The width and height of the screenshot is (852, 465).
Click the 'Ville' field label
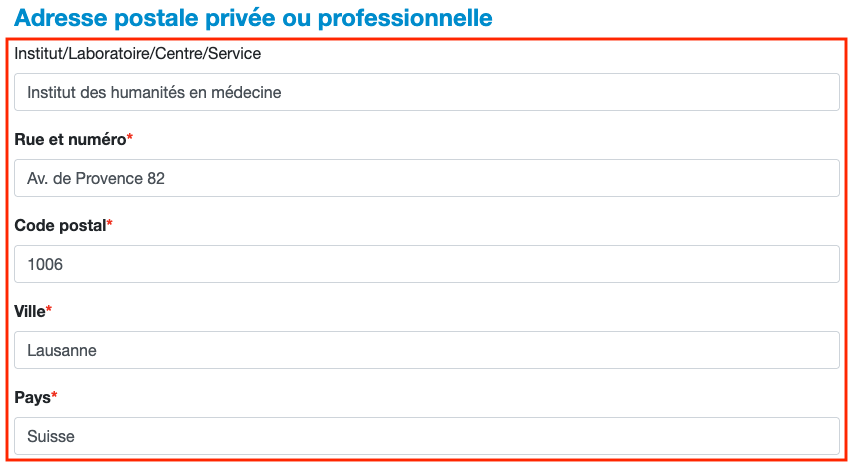pos(30,311)
